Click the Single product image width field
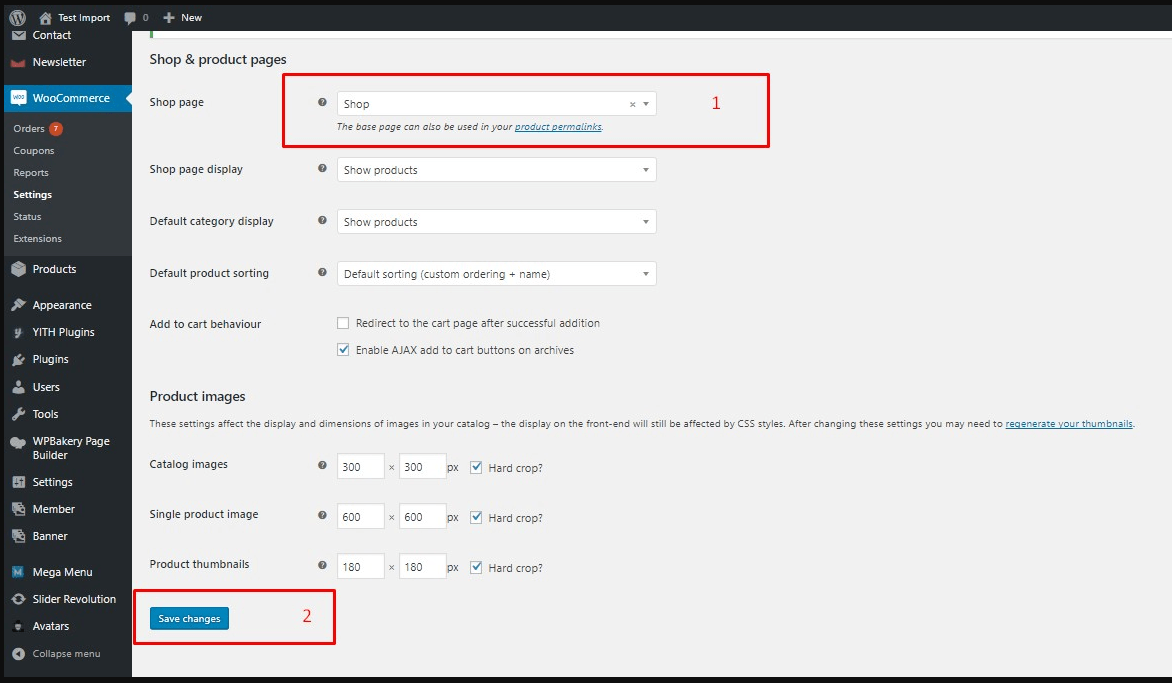 pyautogui.click(x=360, y=516)
